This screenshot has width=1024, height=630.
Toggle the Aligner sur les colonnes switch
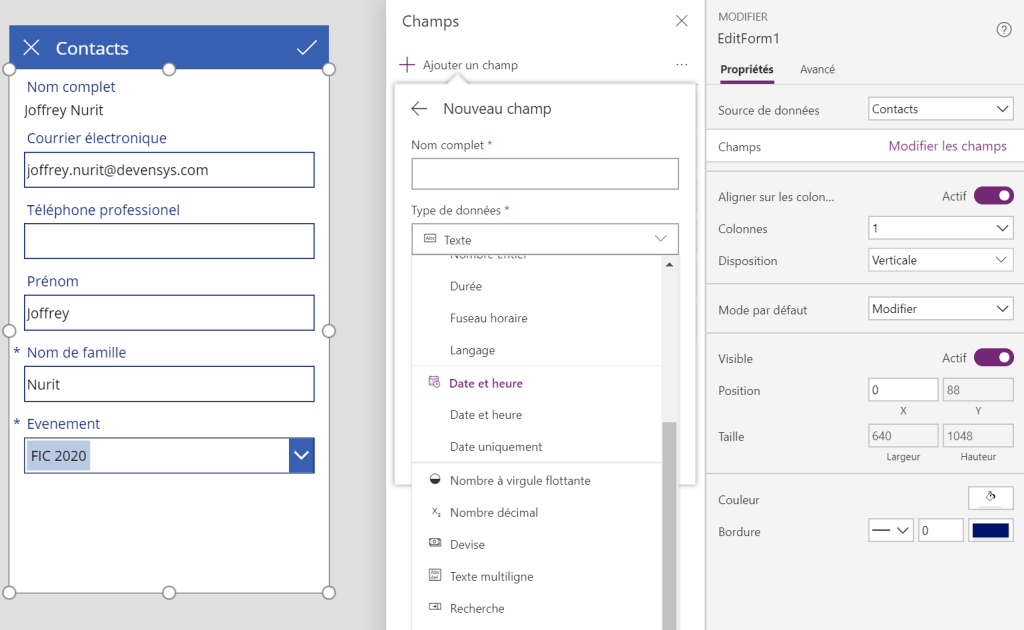(993, 196)
